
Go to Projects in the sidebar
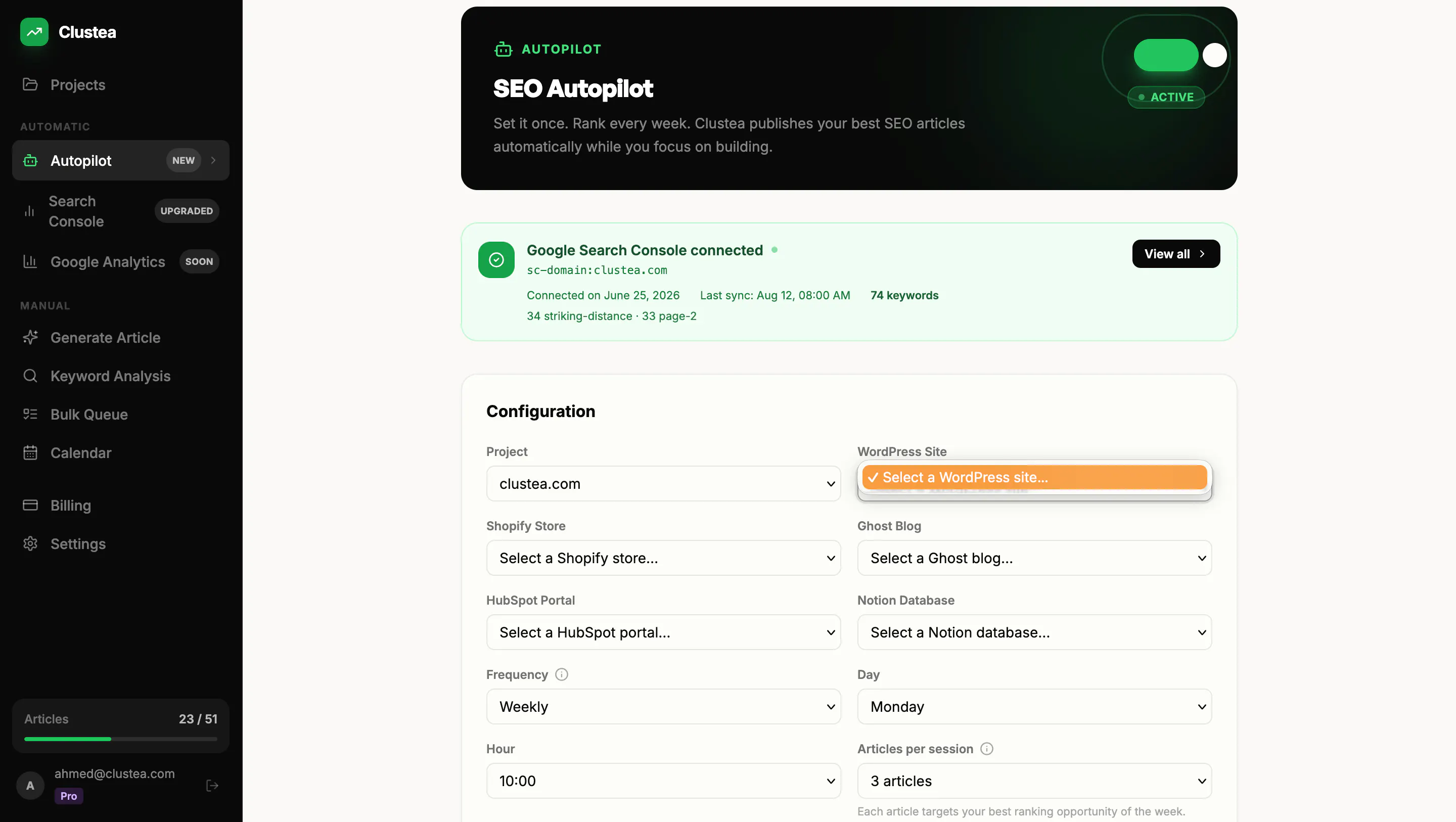pyautogui.click(x=120, y=85)
